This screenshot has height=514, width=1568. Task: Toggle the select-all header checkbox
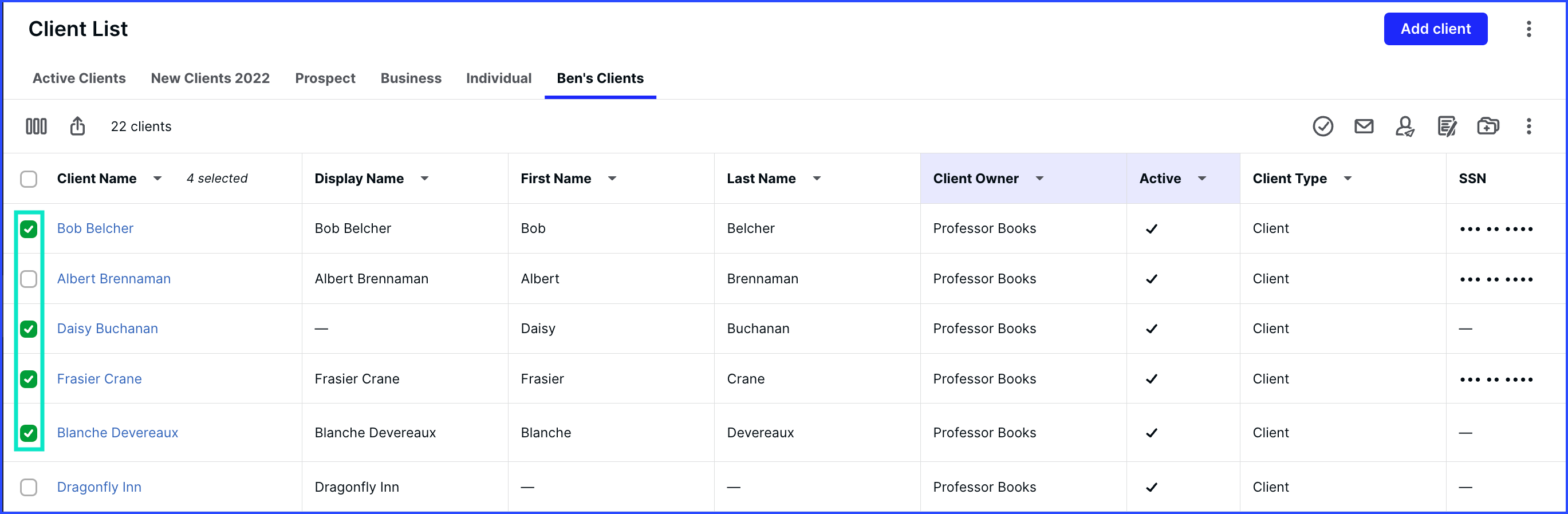pyautogui.click(x=29, y=179)
